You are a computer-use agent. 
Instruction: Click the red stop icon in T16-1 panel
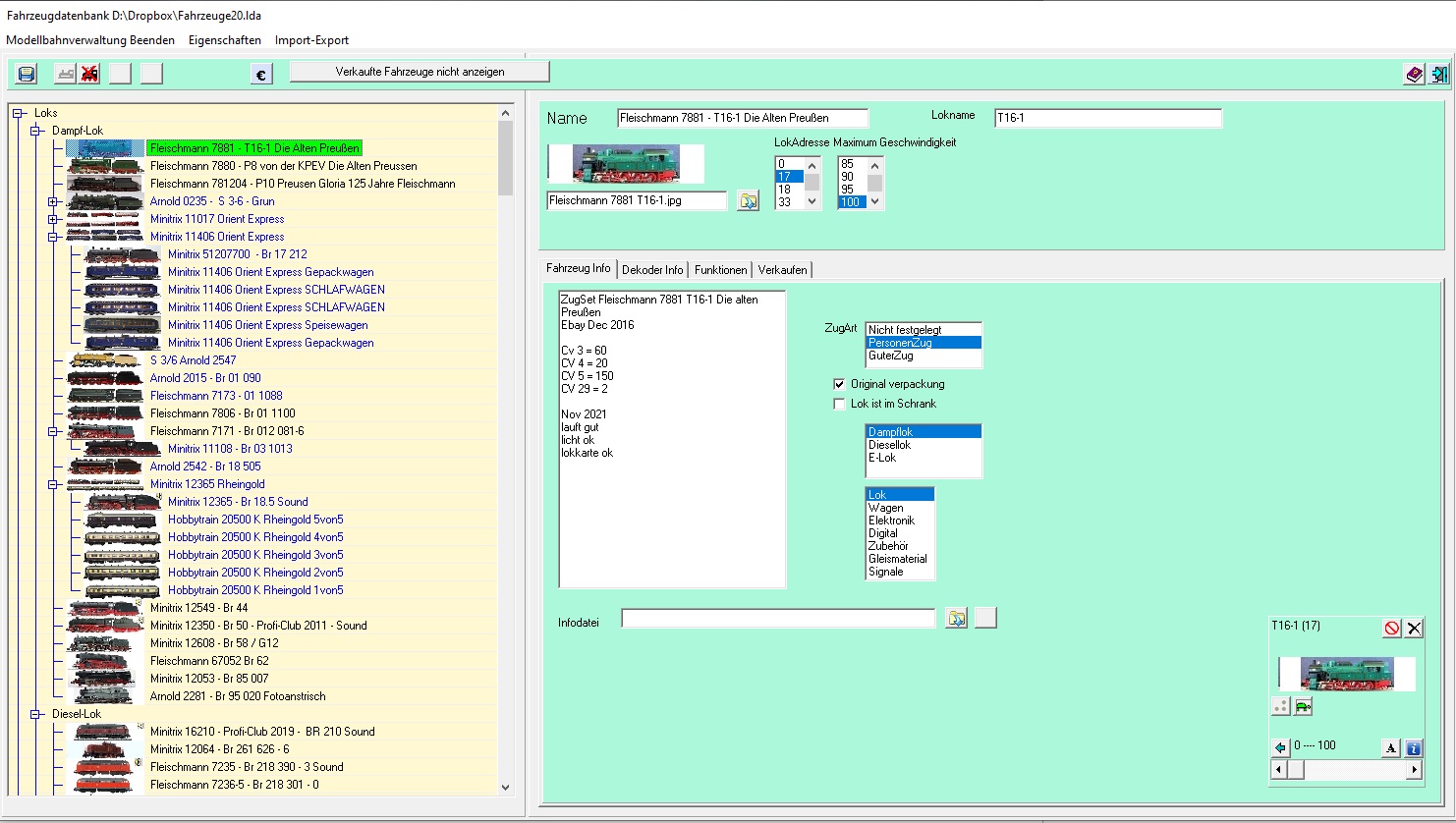1392,629
